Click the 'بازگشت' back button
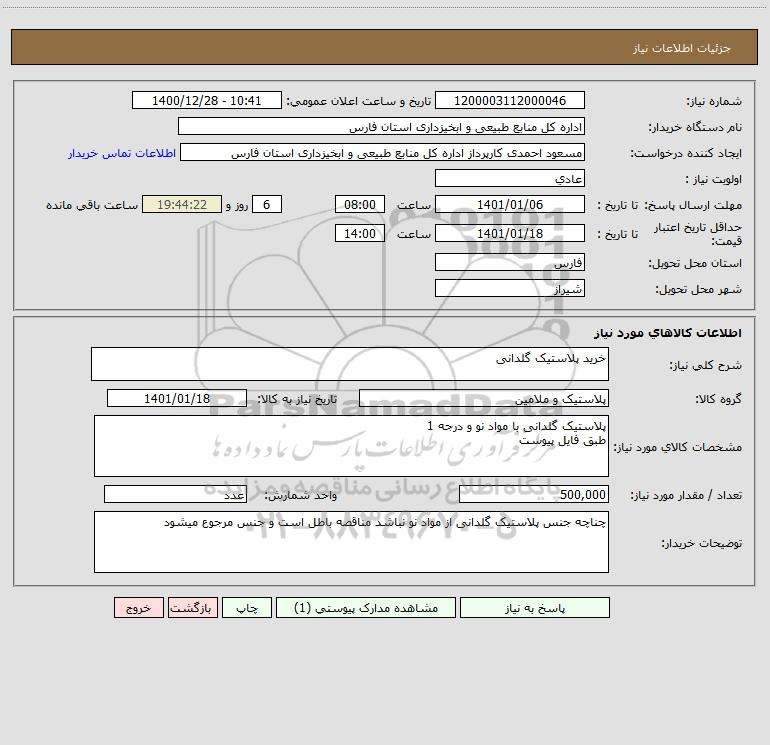The width and height of the screenshot is (770, 745). [x=192, y=608]
